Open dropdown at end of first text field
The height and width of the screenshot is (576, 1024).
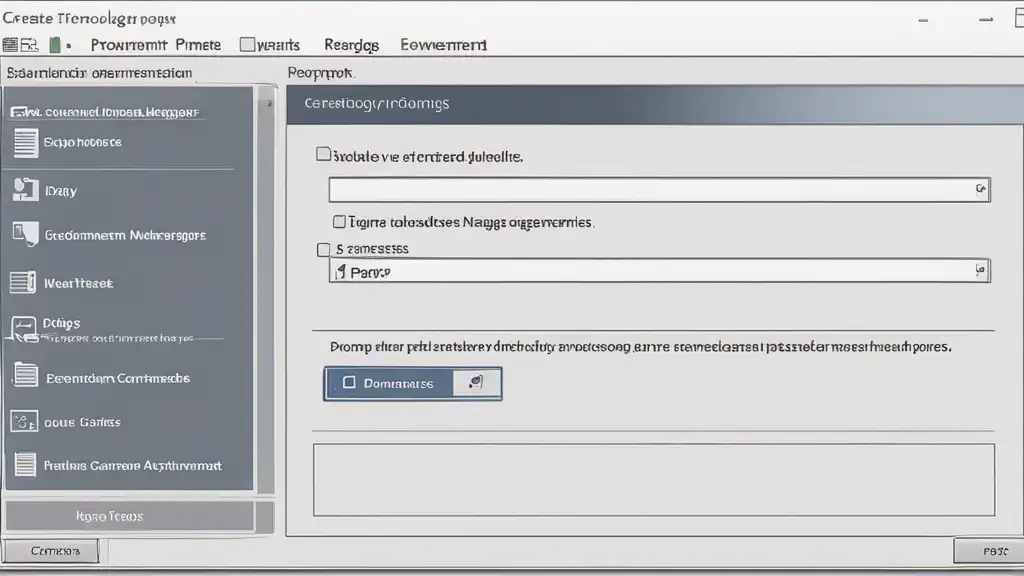point(980,189)
